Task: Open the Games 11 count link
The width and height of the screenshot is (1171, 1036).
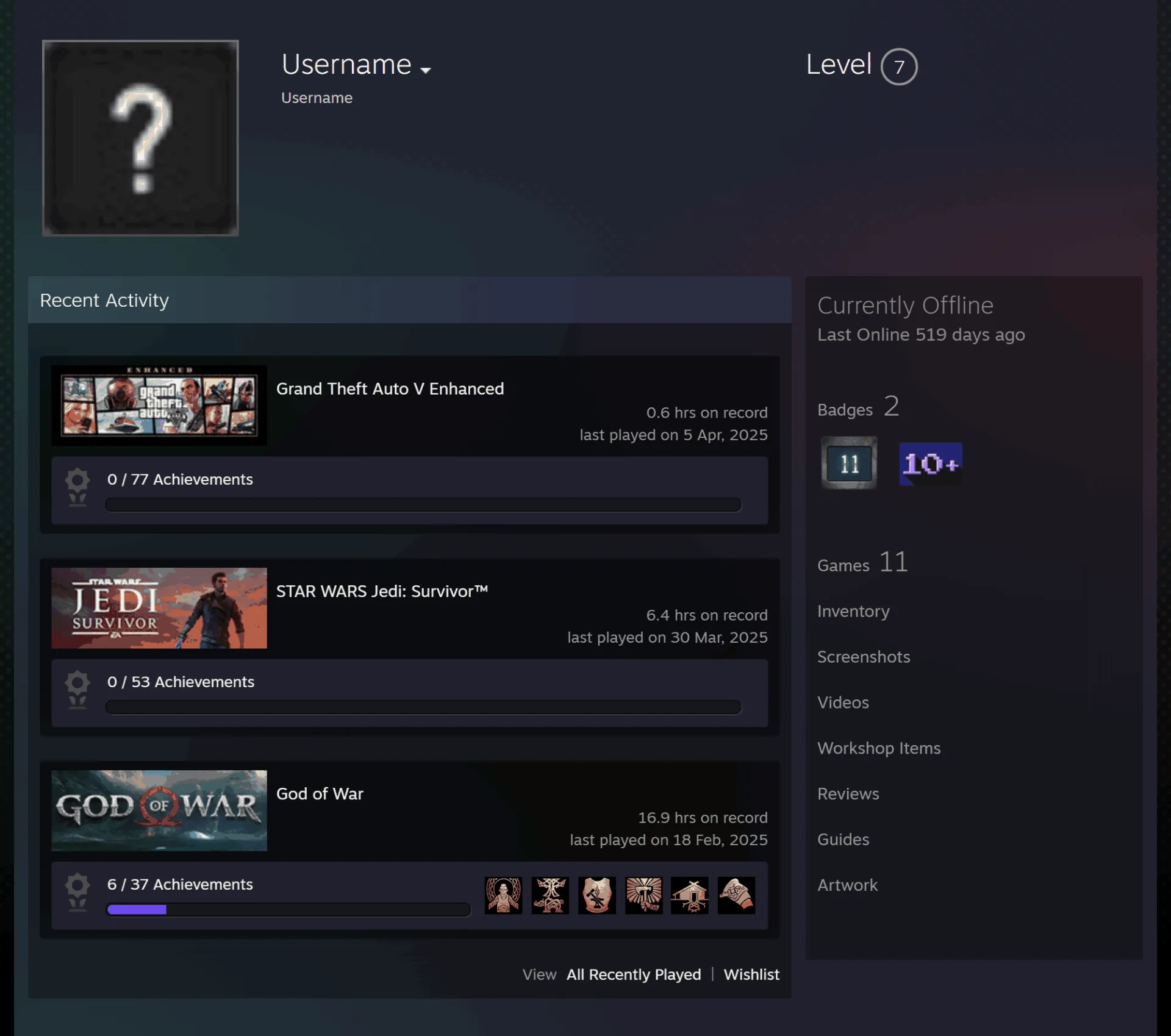Action: pyautogui.click(x=862, y=562)
